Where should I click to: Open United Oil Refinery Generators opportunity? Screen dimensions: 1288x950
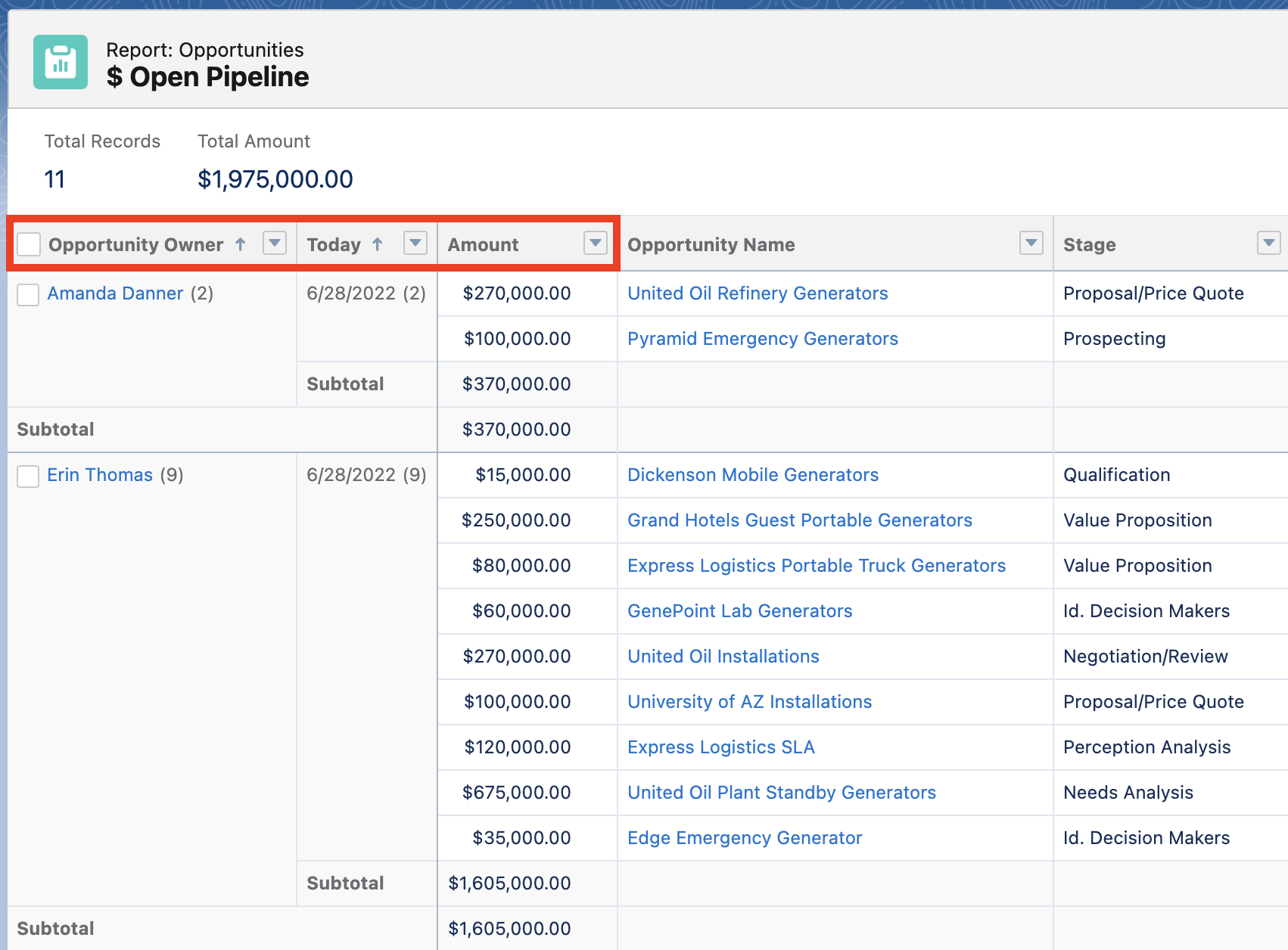758,293
